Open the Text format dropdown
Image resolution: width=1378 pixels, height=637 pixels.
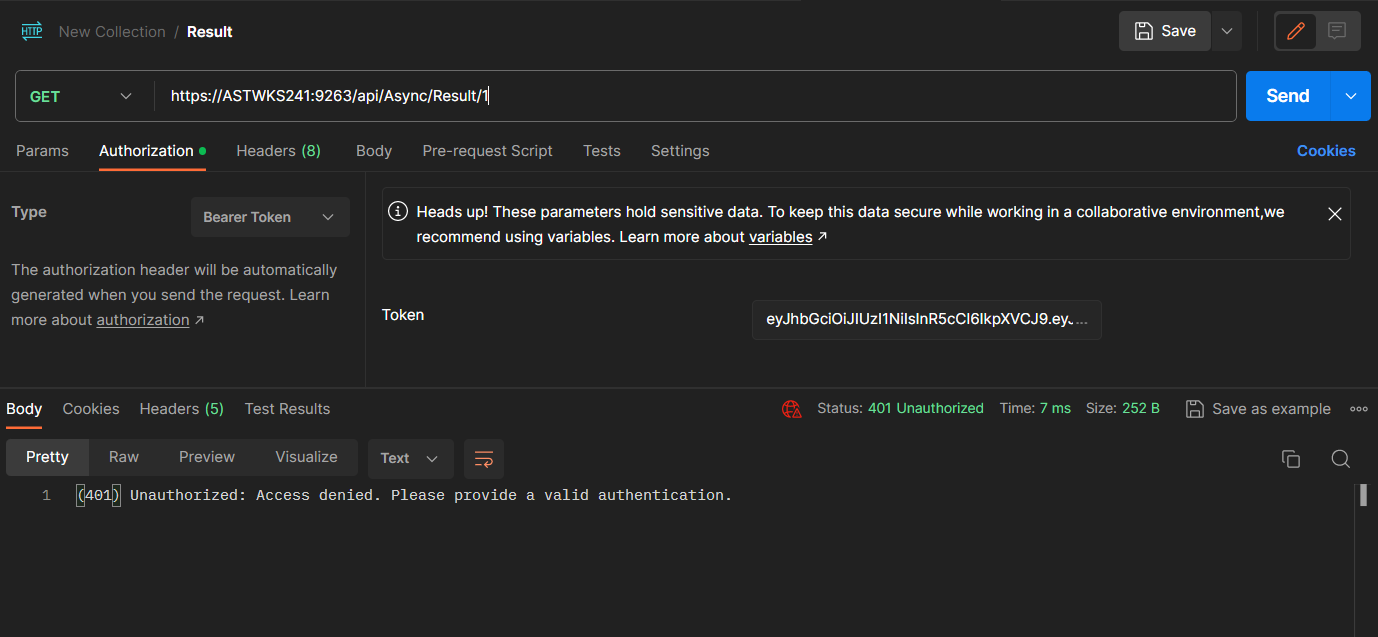pyautogui.click(x=410, y=458)
